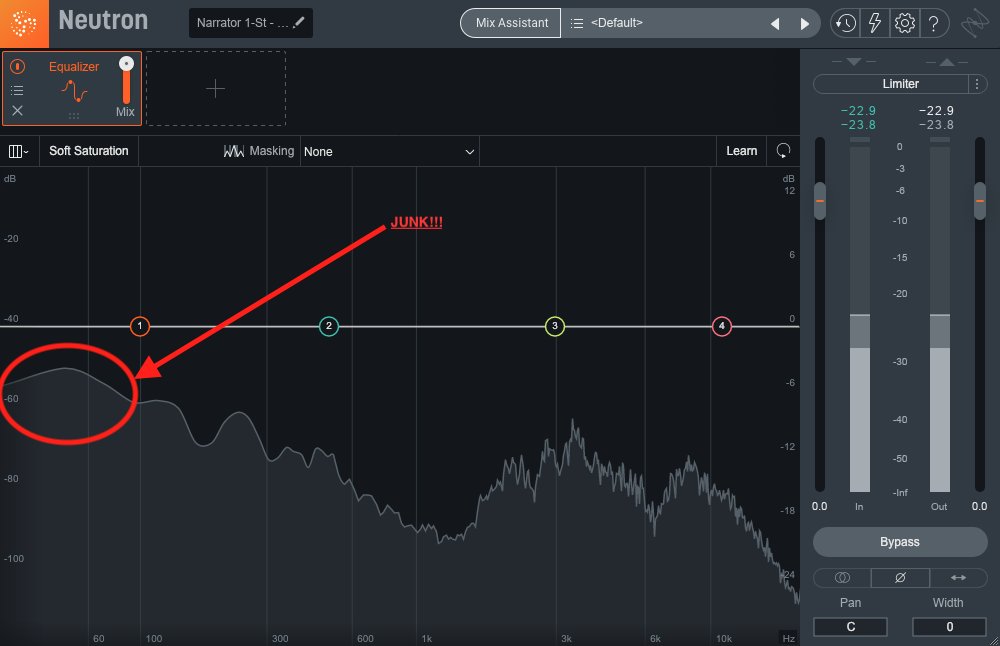Select EQ band node 4
1000x646 pixels.
pos(721,326)
